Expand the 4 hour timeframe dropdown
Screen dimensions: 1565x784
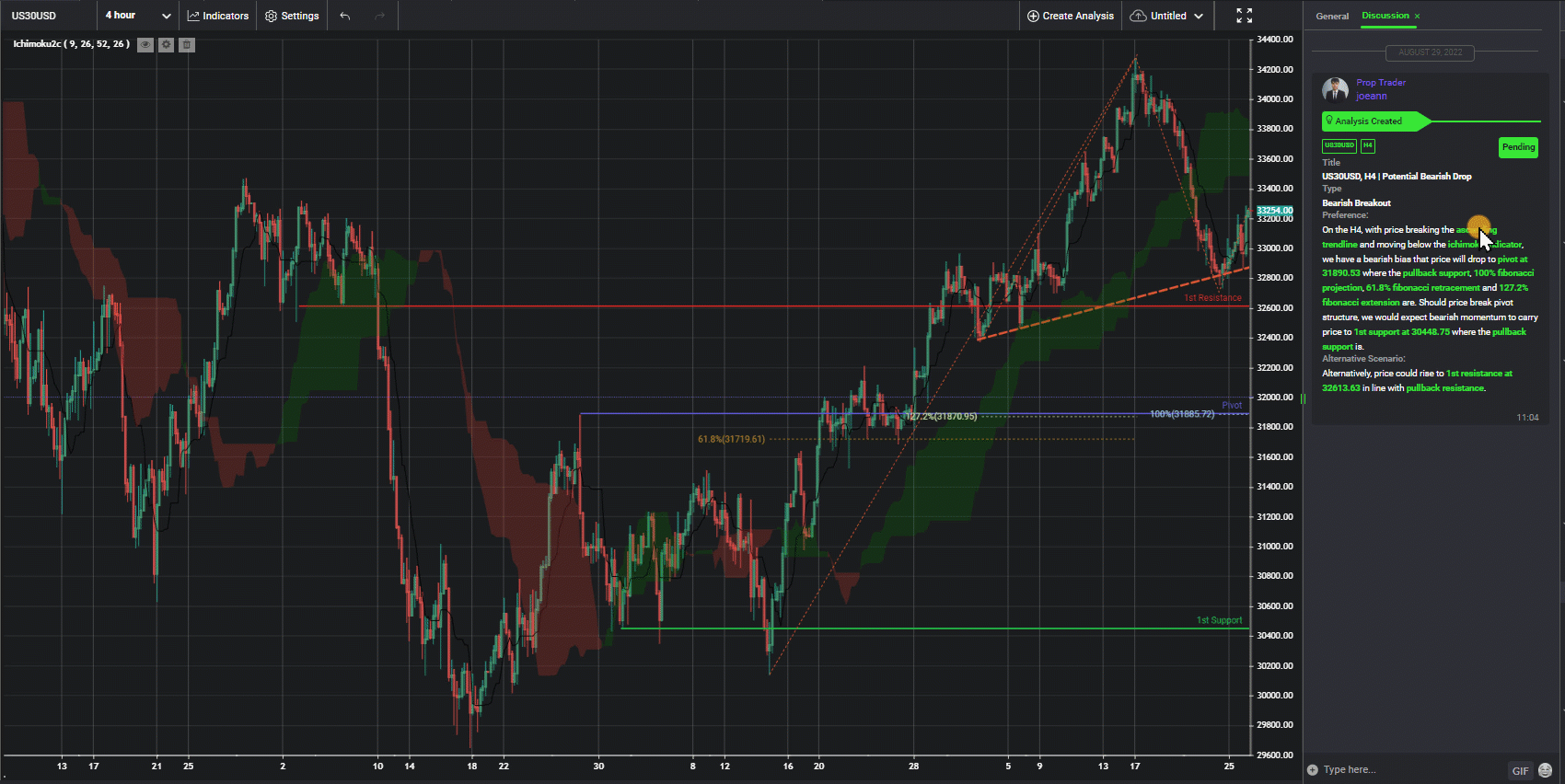138,16
